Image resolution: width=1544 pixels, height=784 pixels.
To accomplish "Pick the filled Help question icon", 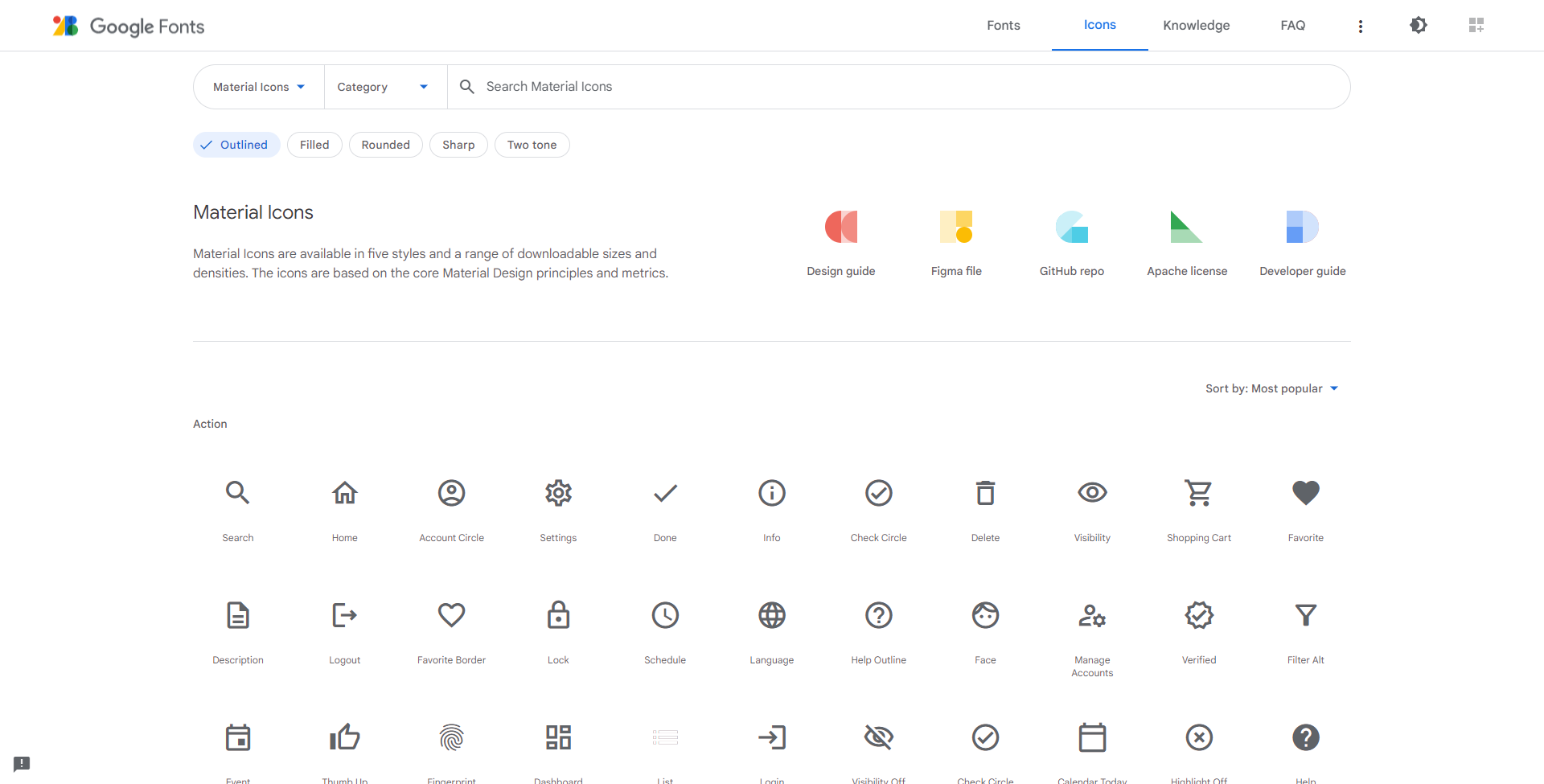I will [x=1306, y=737].
